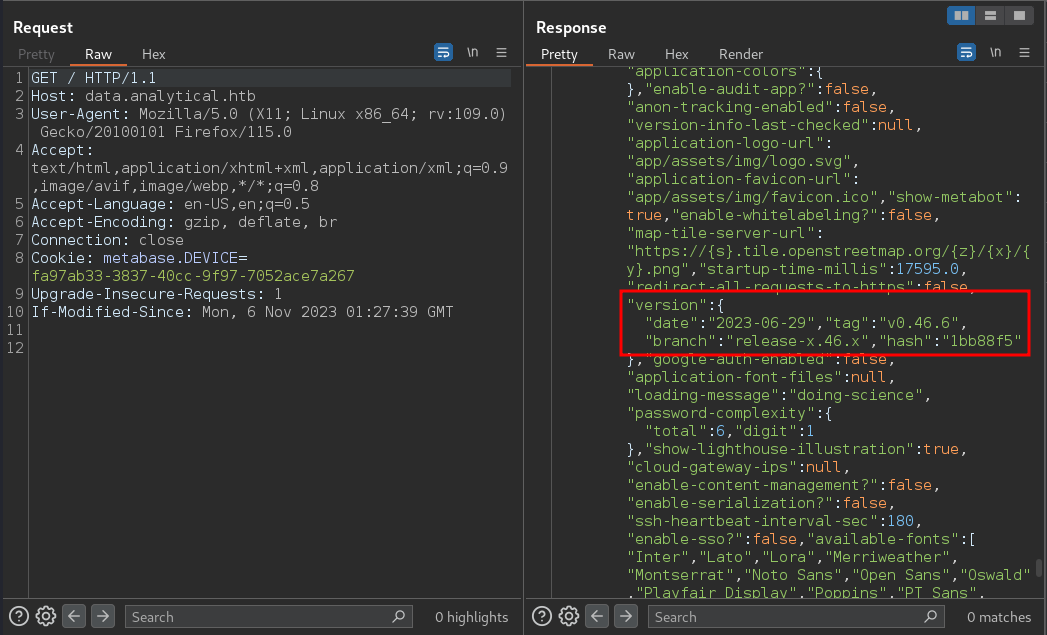Switch Response view to Render tab
The image size is (1047, 635).
741,55
